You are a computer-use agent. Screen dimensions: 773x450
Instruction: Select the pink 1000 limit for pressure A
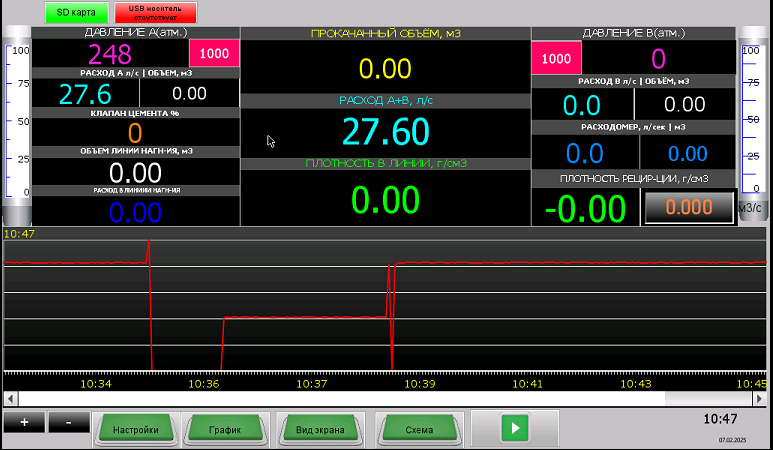[214, 54]
